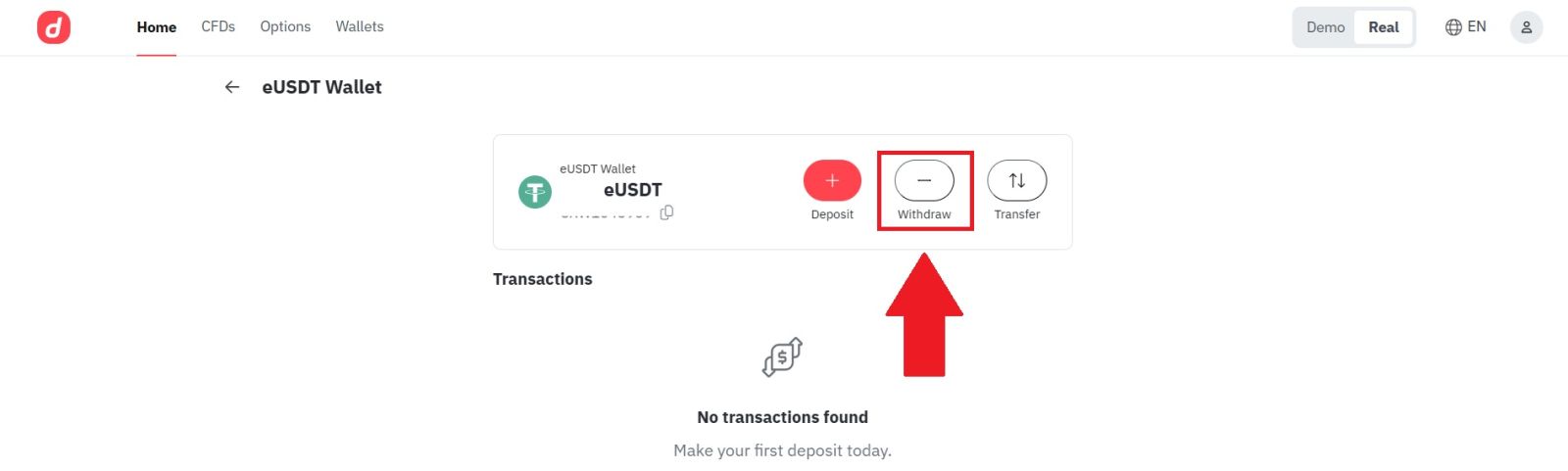Open the user account profile icon
Viewport: 1568px width, 471px height.
(1526, 27)
